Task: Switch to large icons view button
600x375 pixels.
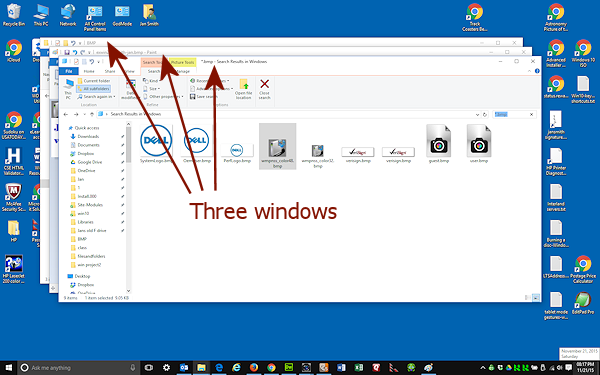Action: (x=536, y=297)
